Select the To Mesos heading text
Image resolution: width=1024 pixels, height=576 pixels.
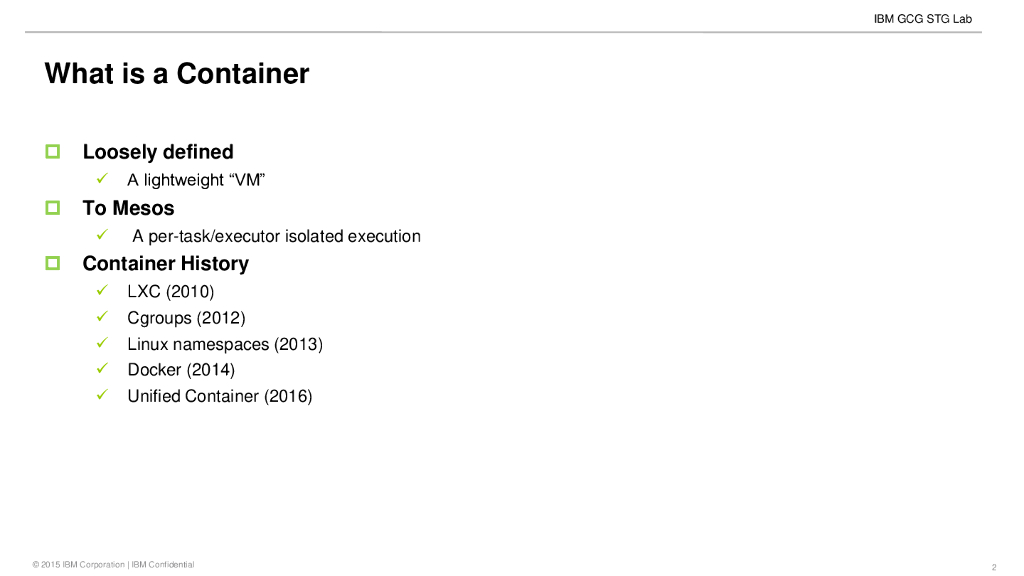(x=128, y=208)
